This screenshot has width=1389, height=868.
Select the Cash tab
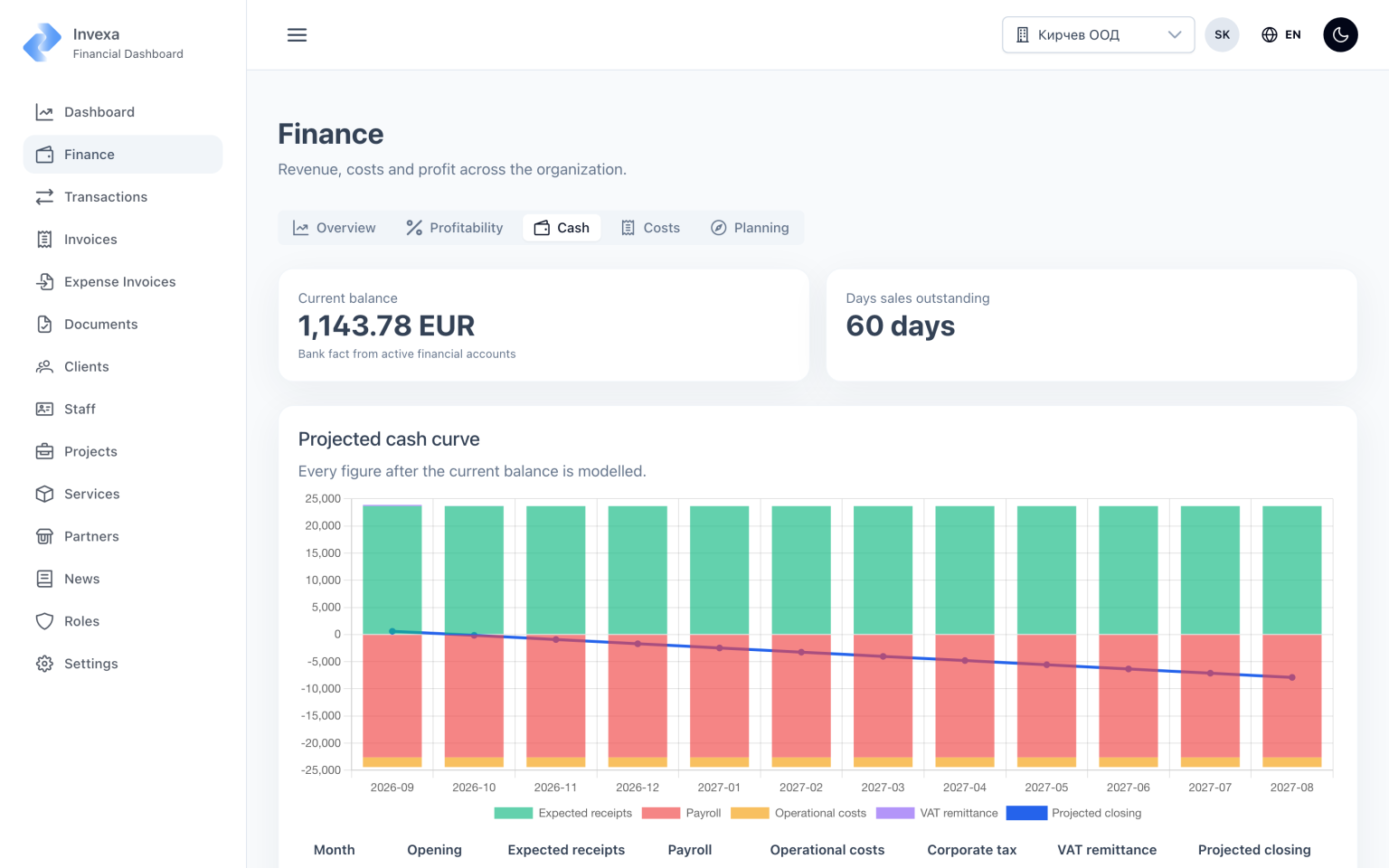(x=562, y=228)
